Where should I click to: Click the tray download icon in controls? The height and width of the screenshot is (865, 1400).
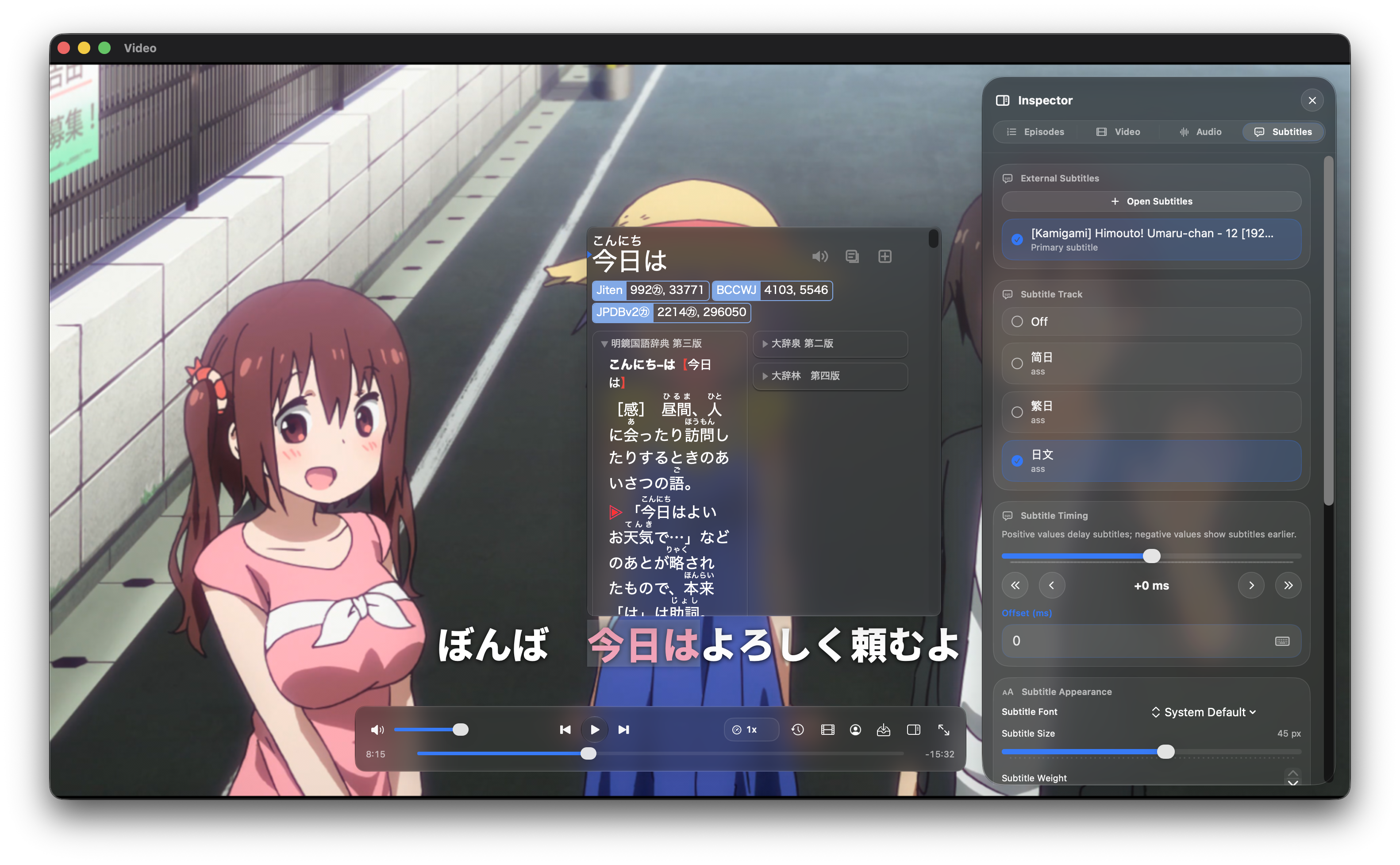tap(883, 730)
